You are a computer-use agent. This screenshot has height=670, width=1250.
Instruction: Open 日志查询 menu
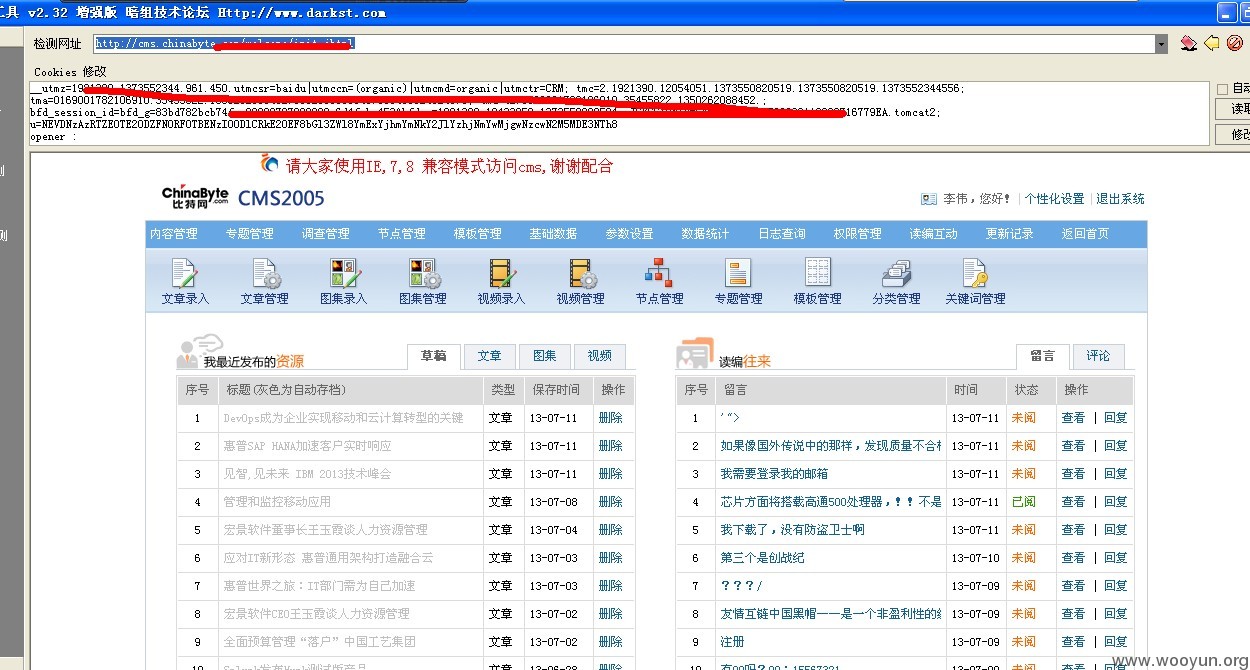click(x=782, y=234)
